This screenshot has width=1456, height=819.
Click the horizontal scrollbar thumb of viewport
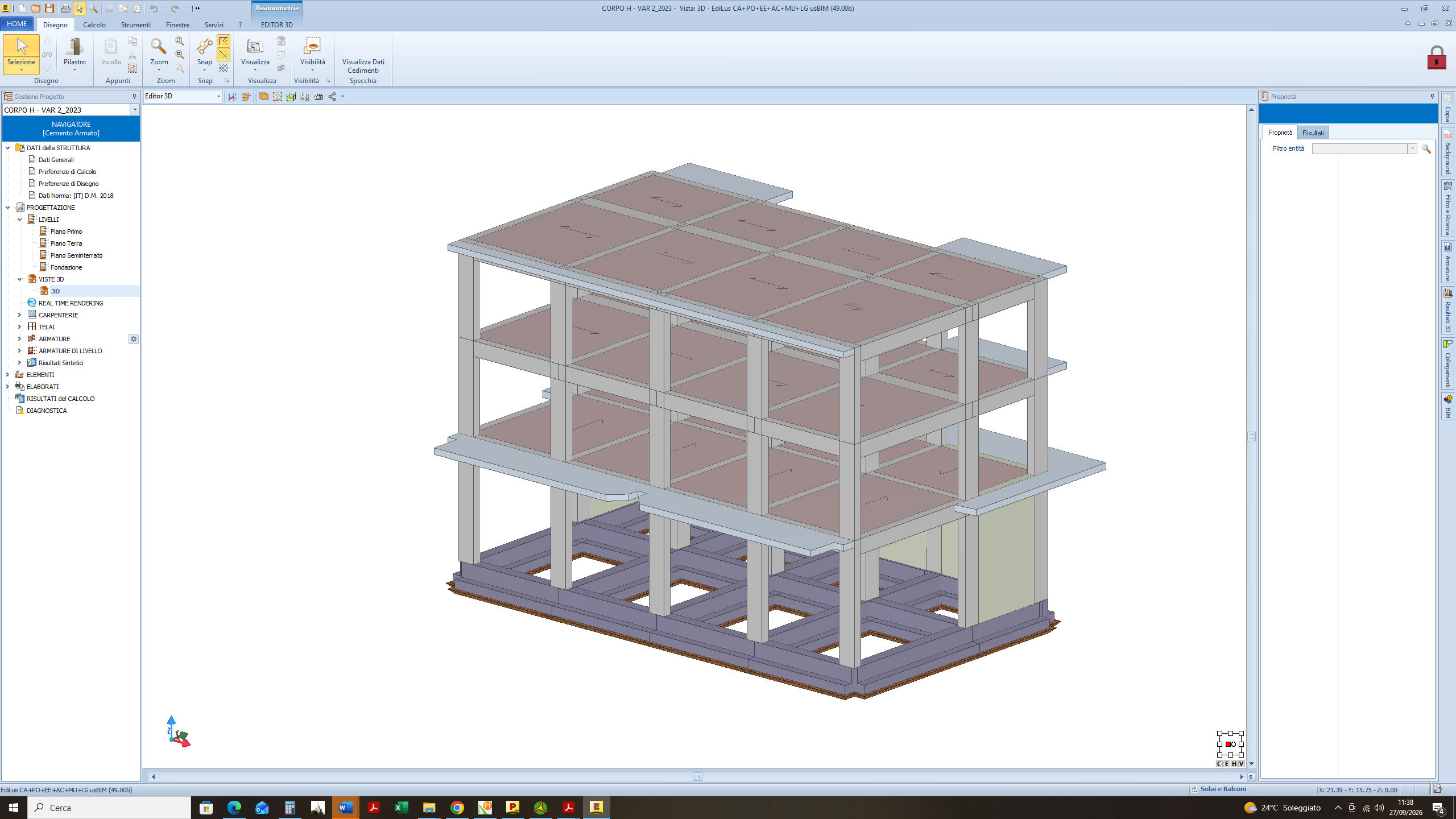point(697,776)
